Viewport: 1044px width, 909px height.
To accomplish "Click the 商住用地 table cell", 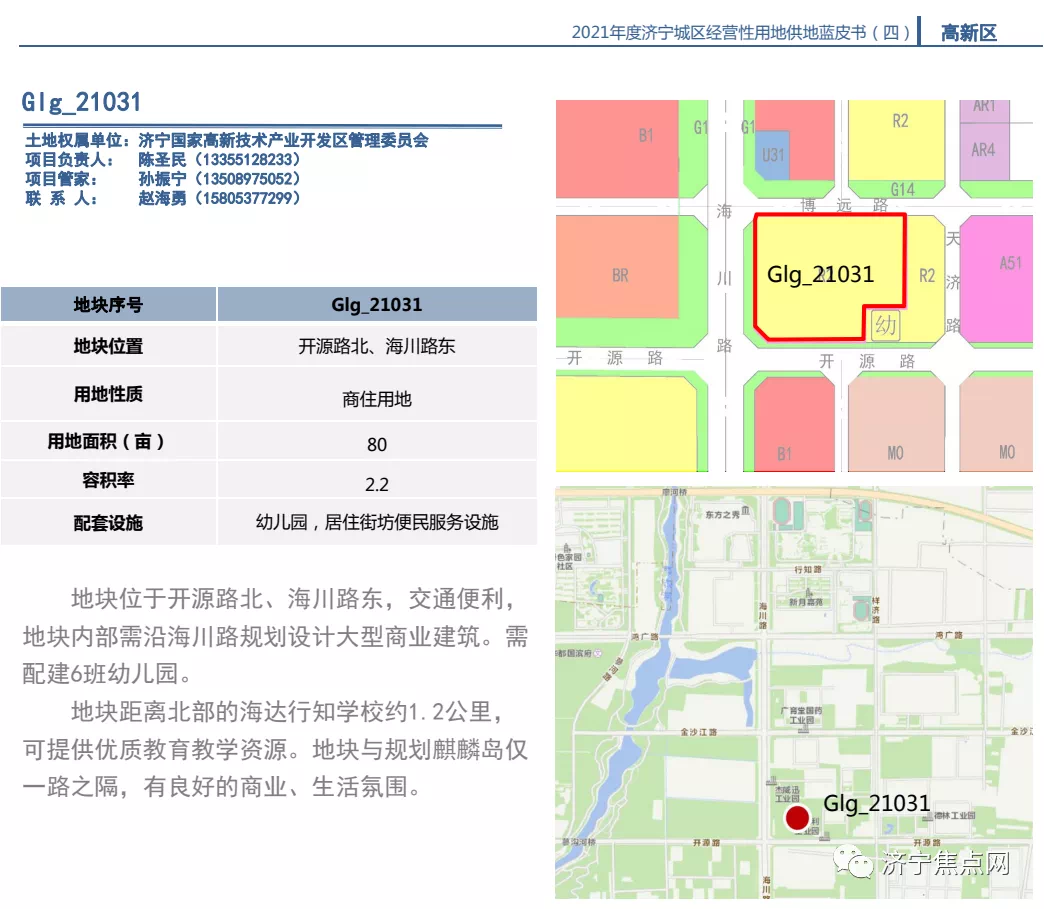I will tap(377, 399).
